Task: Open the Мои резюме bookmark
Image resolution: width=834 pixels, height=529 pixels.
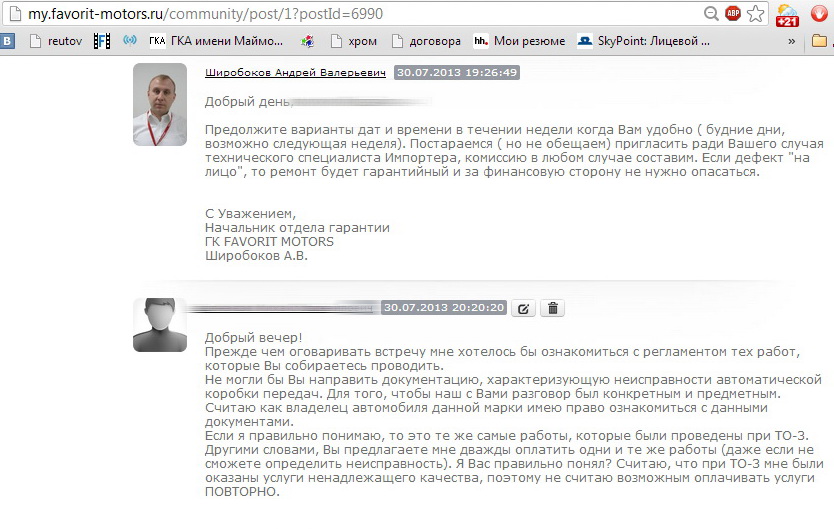Action: [520, 41]
